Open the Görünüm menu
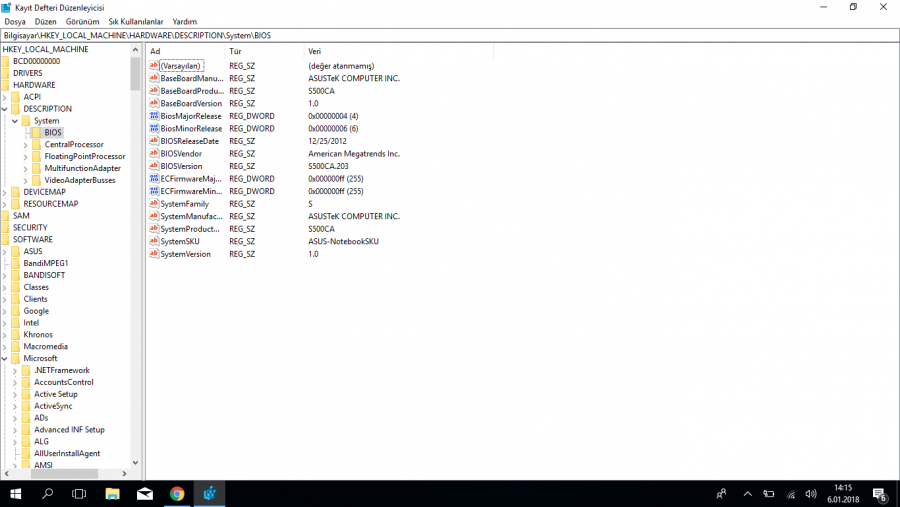900x507 pixels. tap(82, 21)
